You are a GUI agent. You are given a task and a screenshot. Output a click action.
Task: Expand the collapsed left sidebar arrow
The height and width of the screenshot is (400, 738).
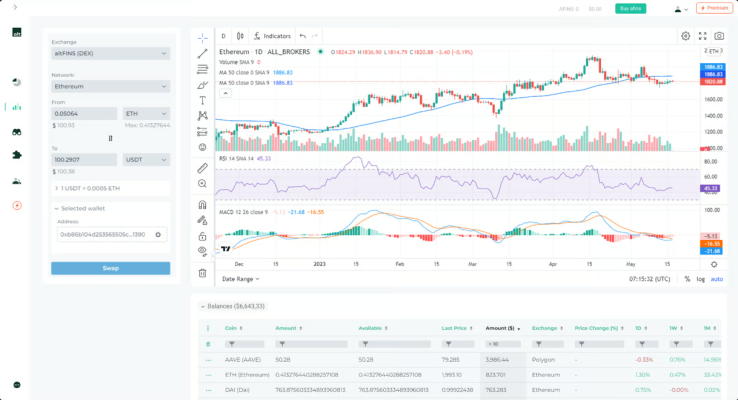pyautogui.click(x=15, y=7)
